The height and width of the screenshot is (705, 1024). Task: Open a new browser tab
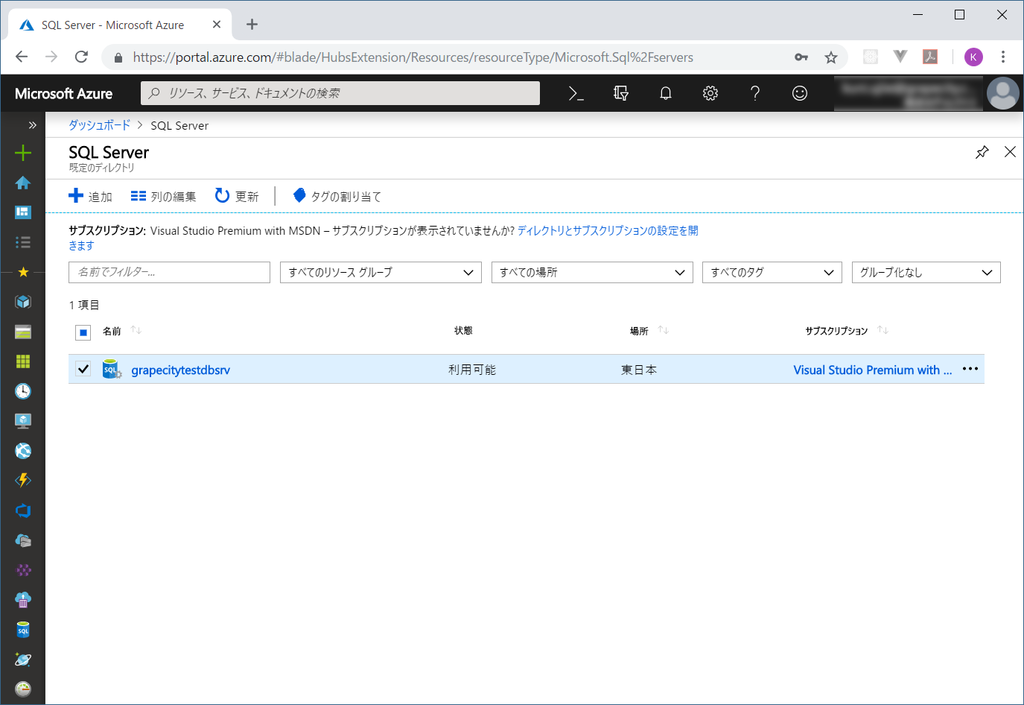(252, 24)
